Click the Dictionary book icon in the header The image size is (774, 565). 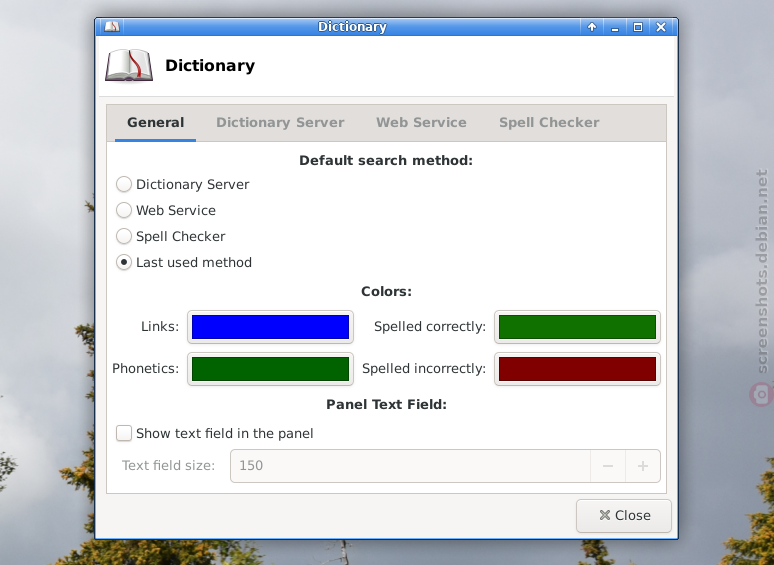(129, 66)
